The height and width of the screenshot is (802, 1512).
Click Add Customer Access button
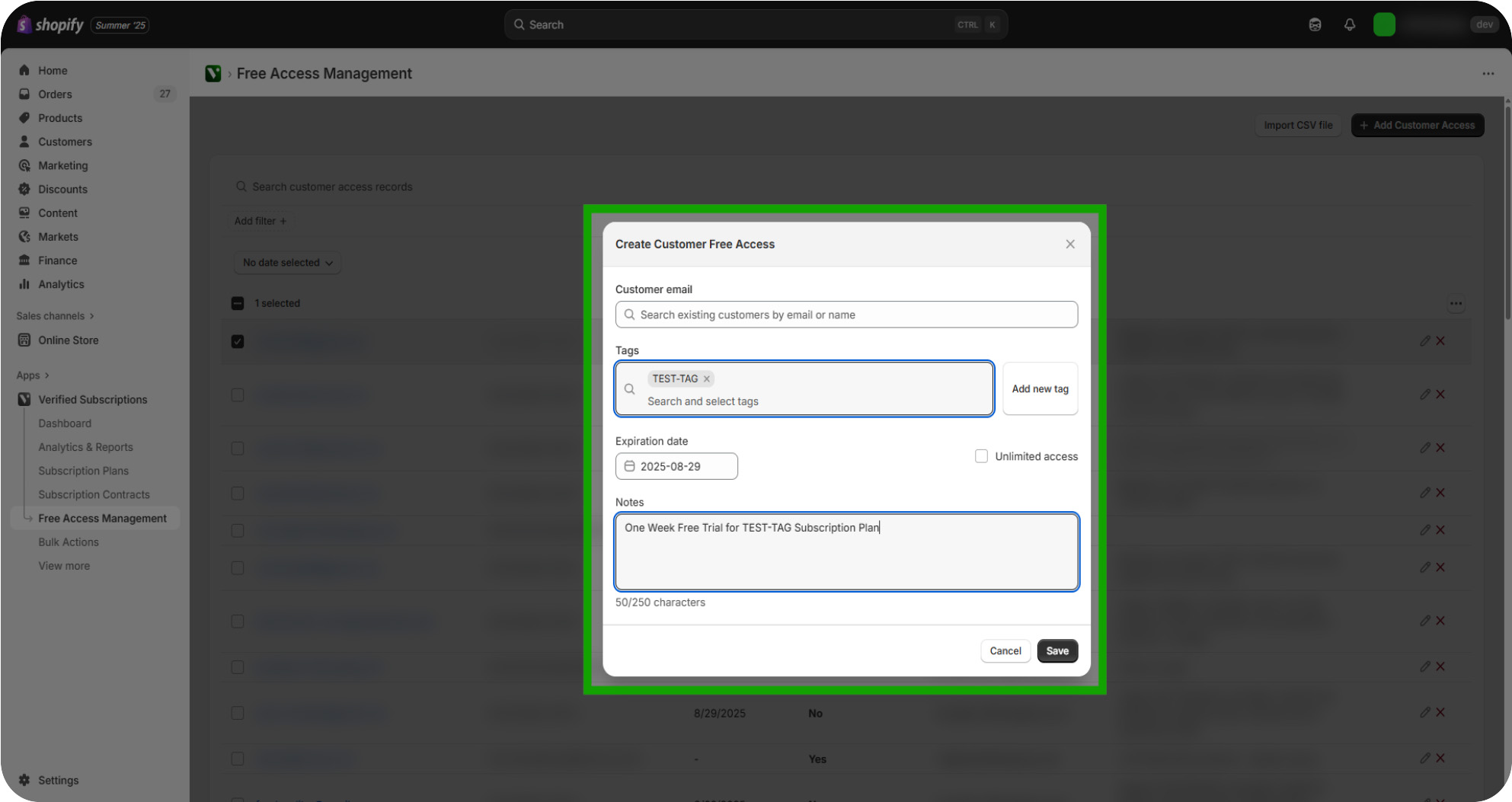(1418, 125)
